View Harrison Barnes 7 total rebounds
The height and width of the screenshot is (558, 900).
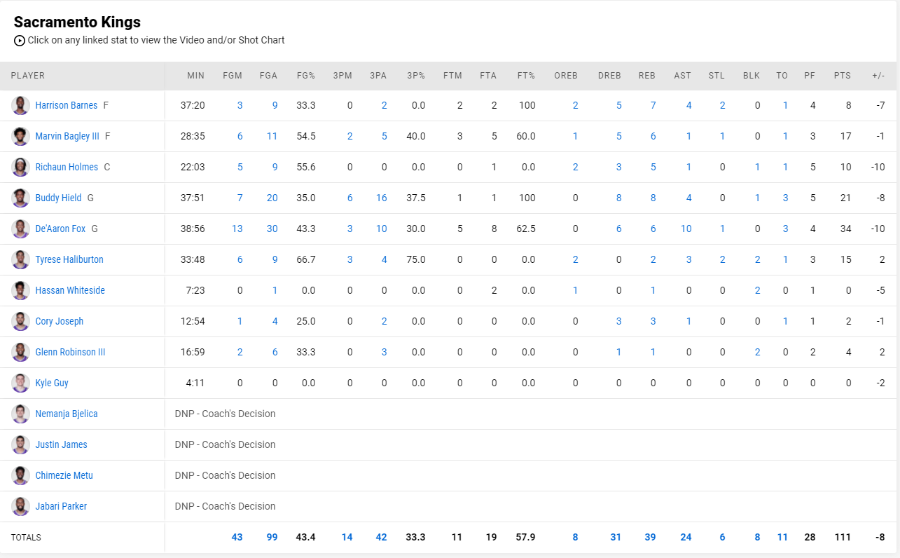point(653,106)
